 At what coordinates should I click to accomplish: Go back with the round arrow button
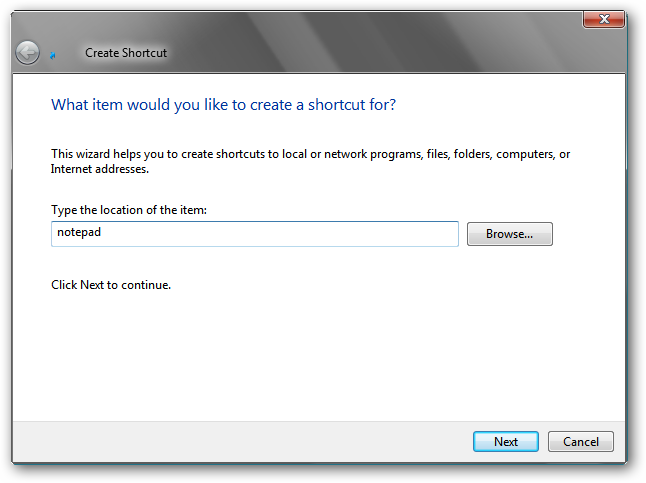28,53
